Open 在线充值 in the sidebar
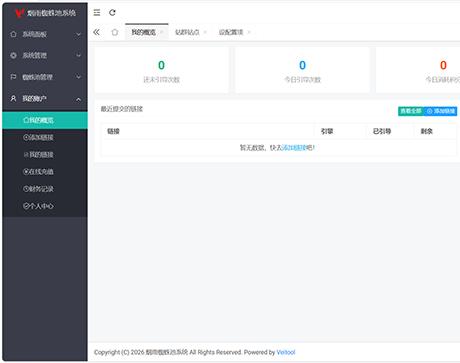Screen dimensions: 460x363 [x=45, y=172]
